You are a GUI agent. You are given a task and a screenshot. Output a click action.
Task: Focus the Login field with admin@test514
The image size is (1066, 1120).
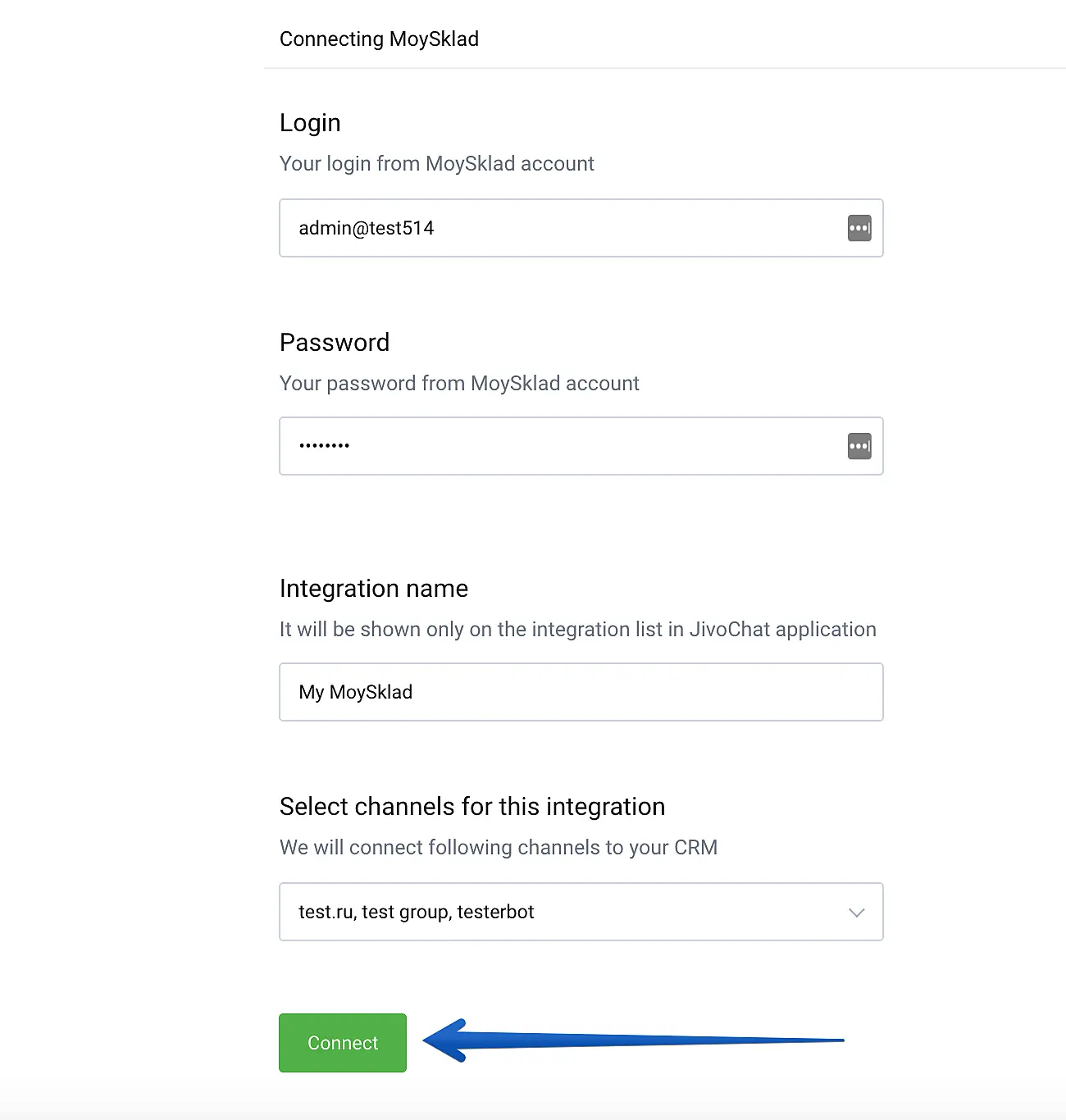coord(558,228)
